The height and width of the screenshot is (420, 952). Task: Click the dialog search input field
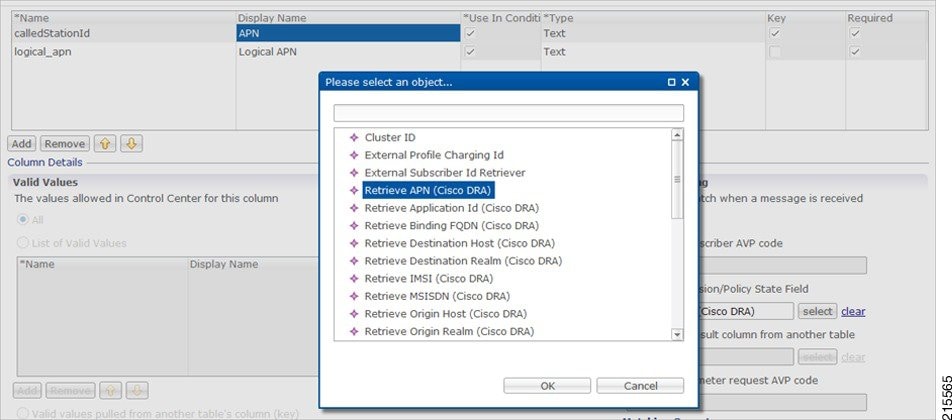coord(509,113)
